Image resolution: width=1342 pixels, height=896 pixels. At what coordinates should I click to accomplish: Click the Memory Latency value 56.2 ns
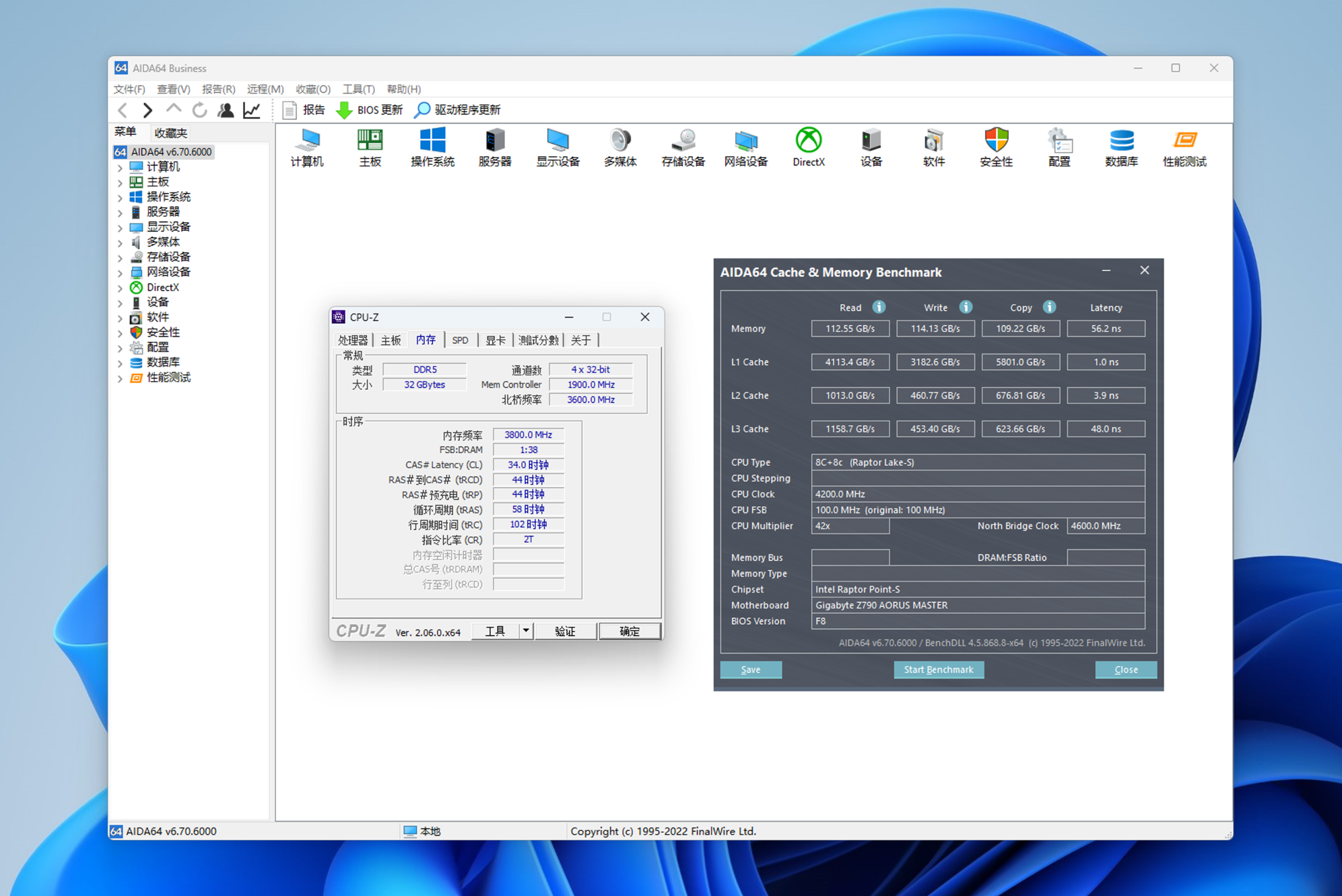tap(1106, 329)
